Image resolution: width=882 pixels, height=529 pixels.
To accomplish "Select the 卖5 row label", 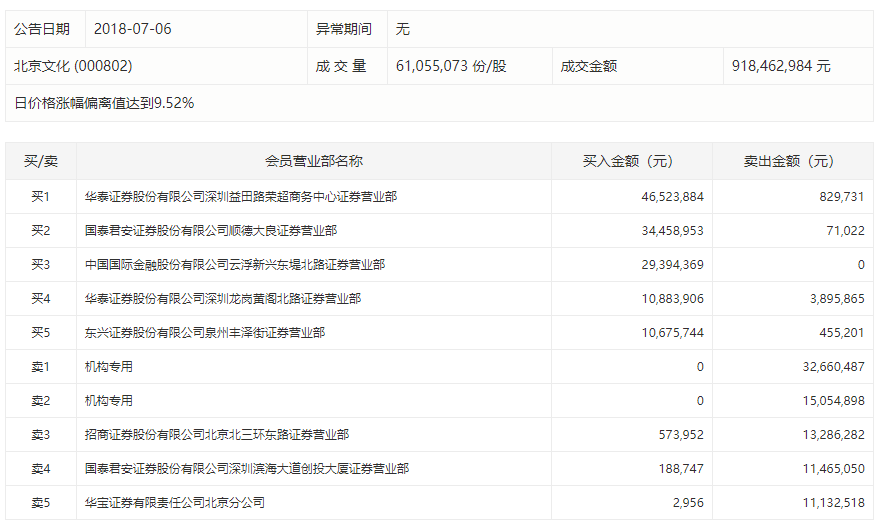I will [x=40, y=503].
